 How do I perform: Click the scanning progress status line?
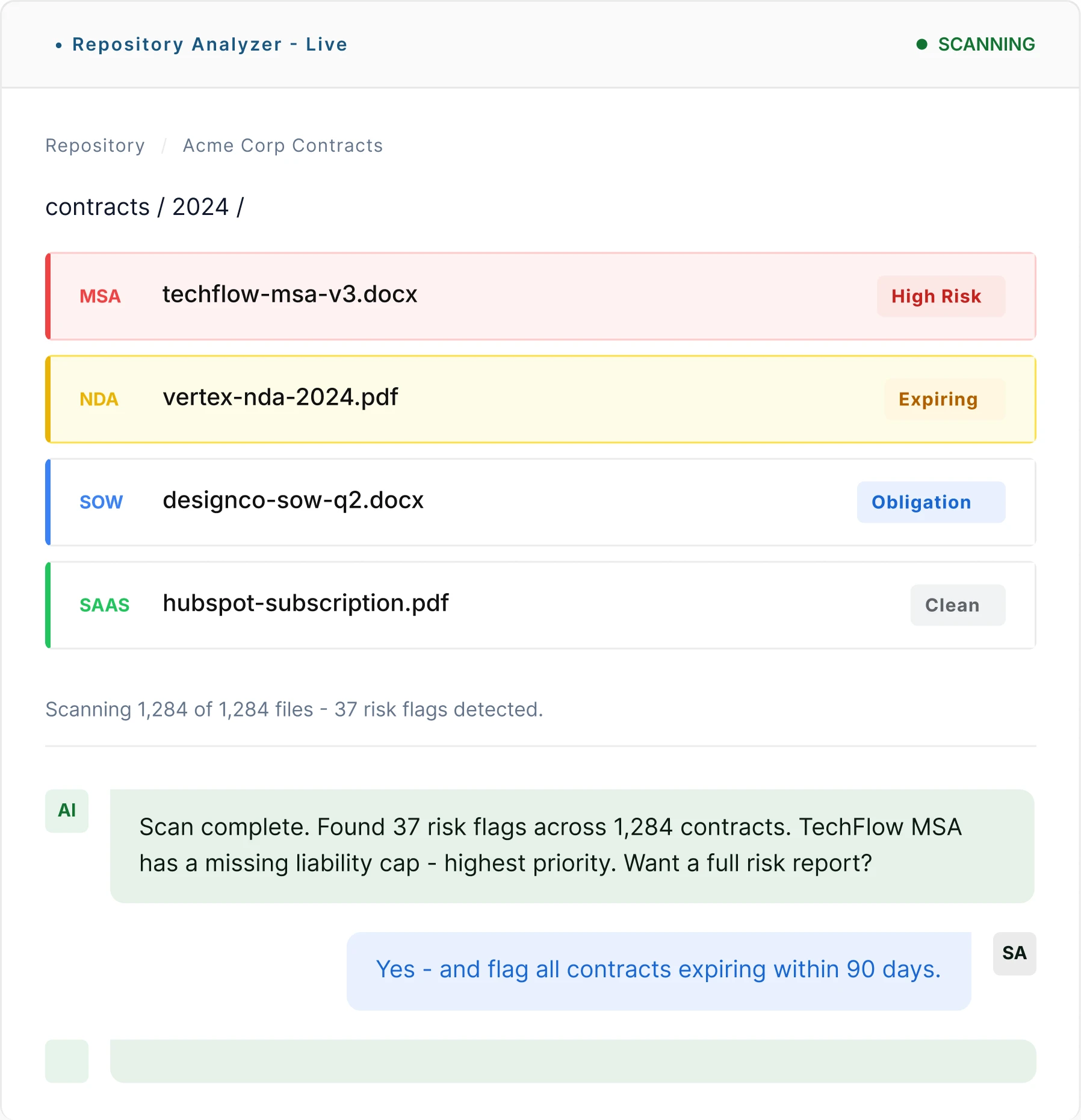click(294, 709)
